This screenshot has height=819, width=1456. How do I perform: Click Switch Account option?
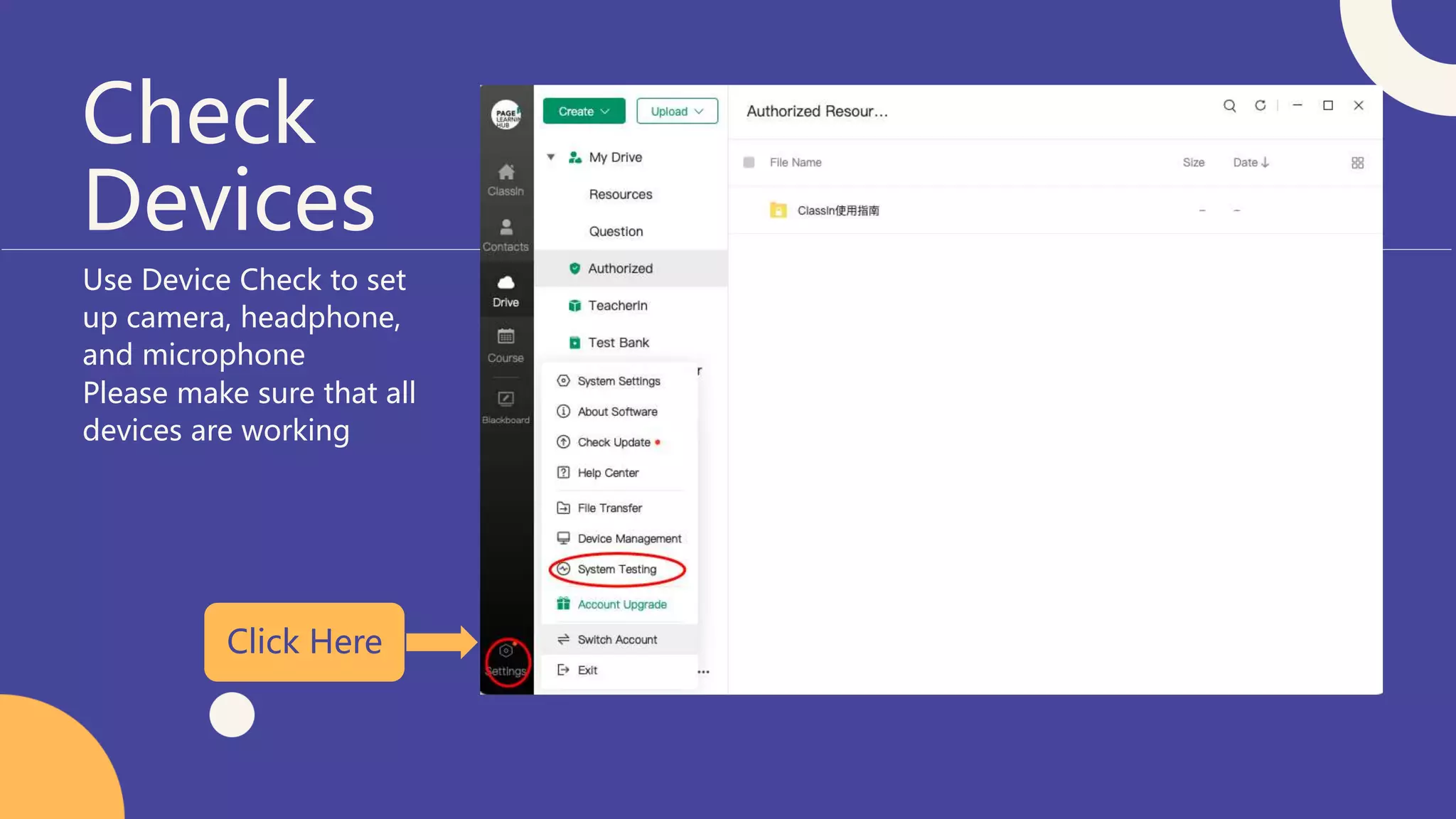pyautogui.click(x=616, y=640)
